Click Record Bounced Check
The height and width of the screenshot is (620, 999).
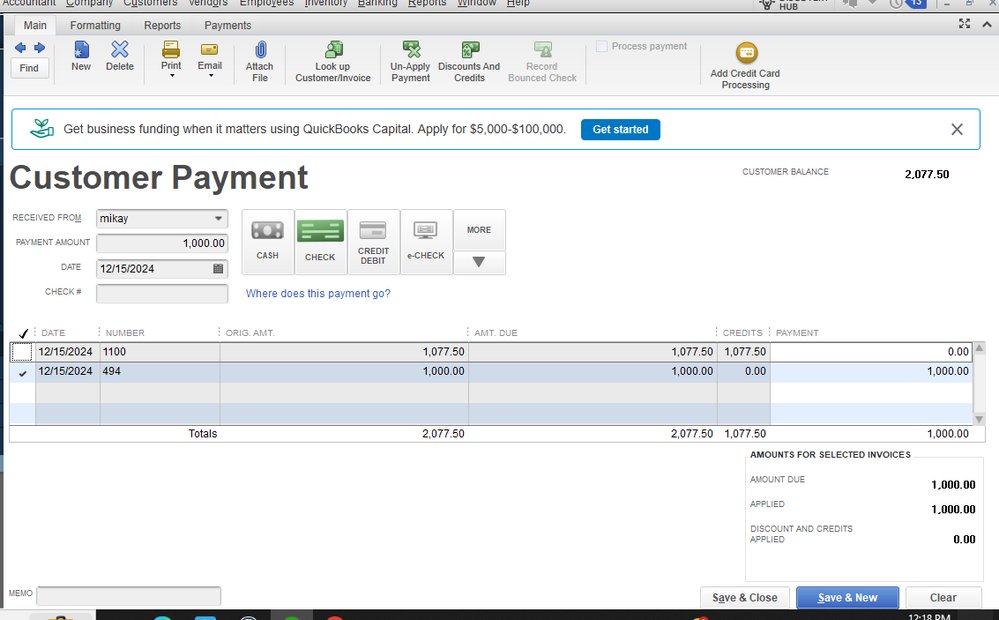pos(542,61)
